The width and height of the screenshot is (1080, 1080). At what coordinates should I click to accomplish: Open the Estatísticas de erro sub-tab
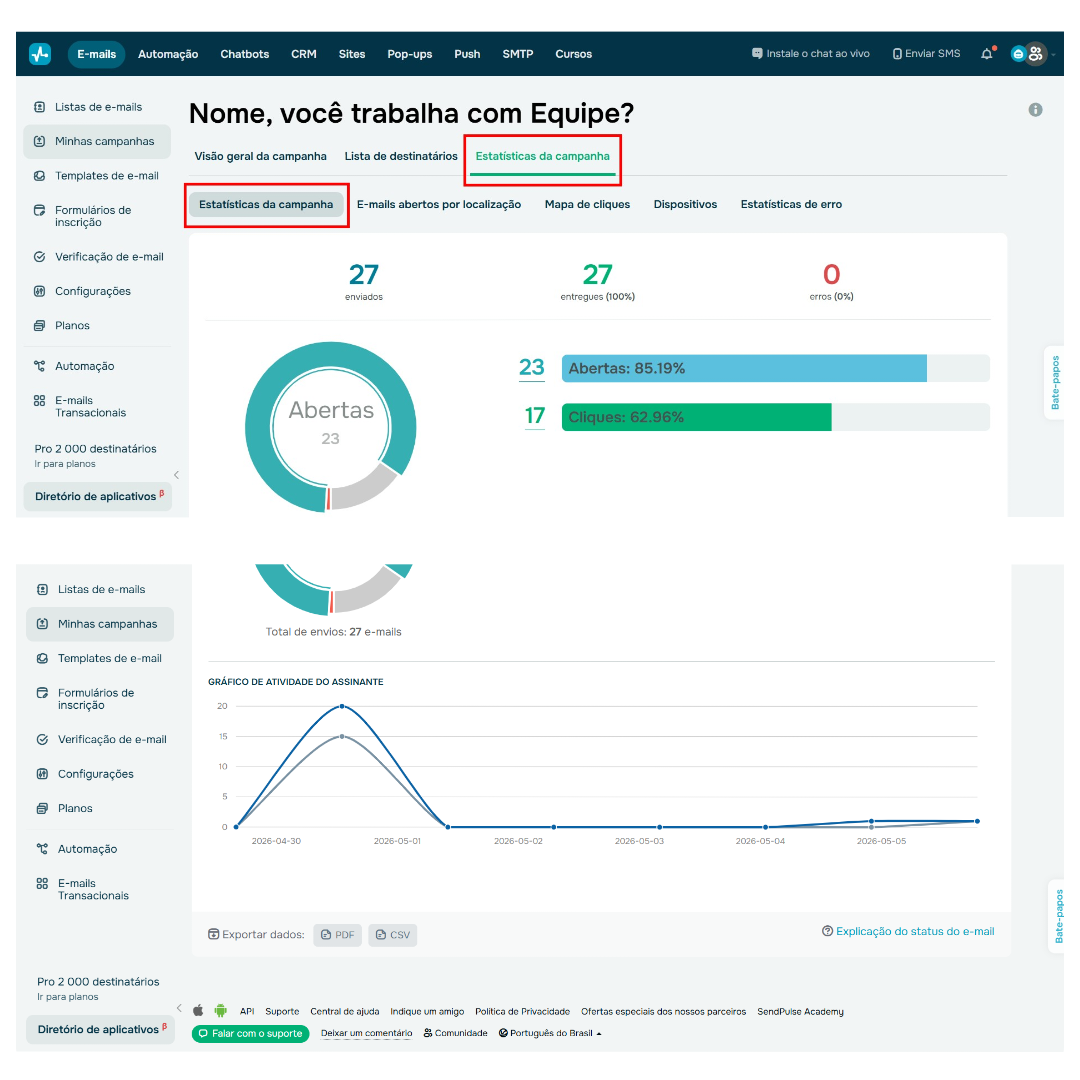pyautogui.click(x=791, y=205)
